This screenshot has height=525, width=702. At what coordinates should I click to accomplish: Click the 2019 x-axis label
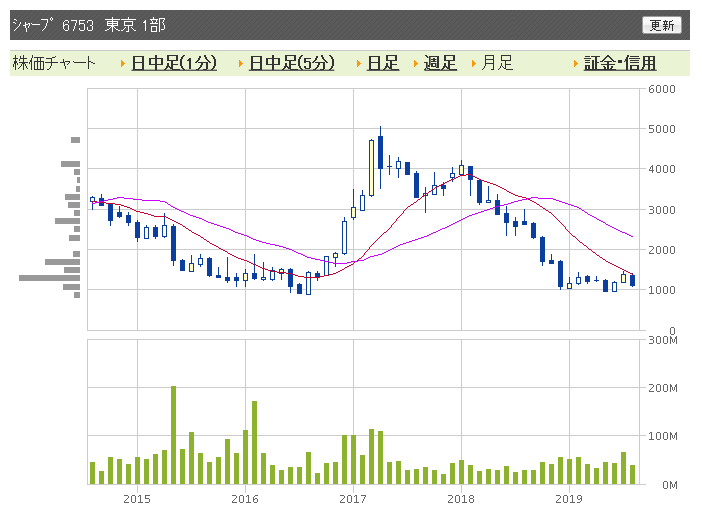click(569, 499)
